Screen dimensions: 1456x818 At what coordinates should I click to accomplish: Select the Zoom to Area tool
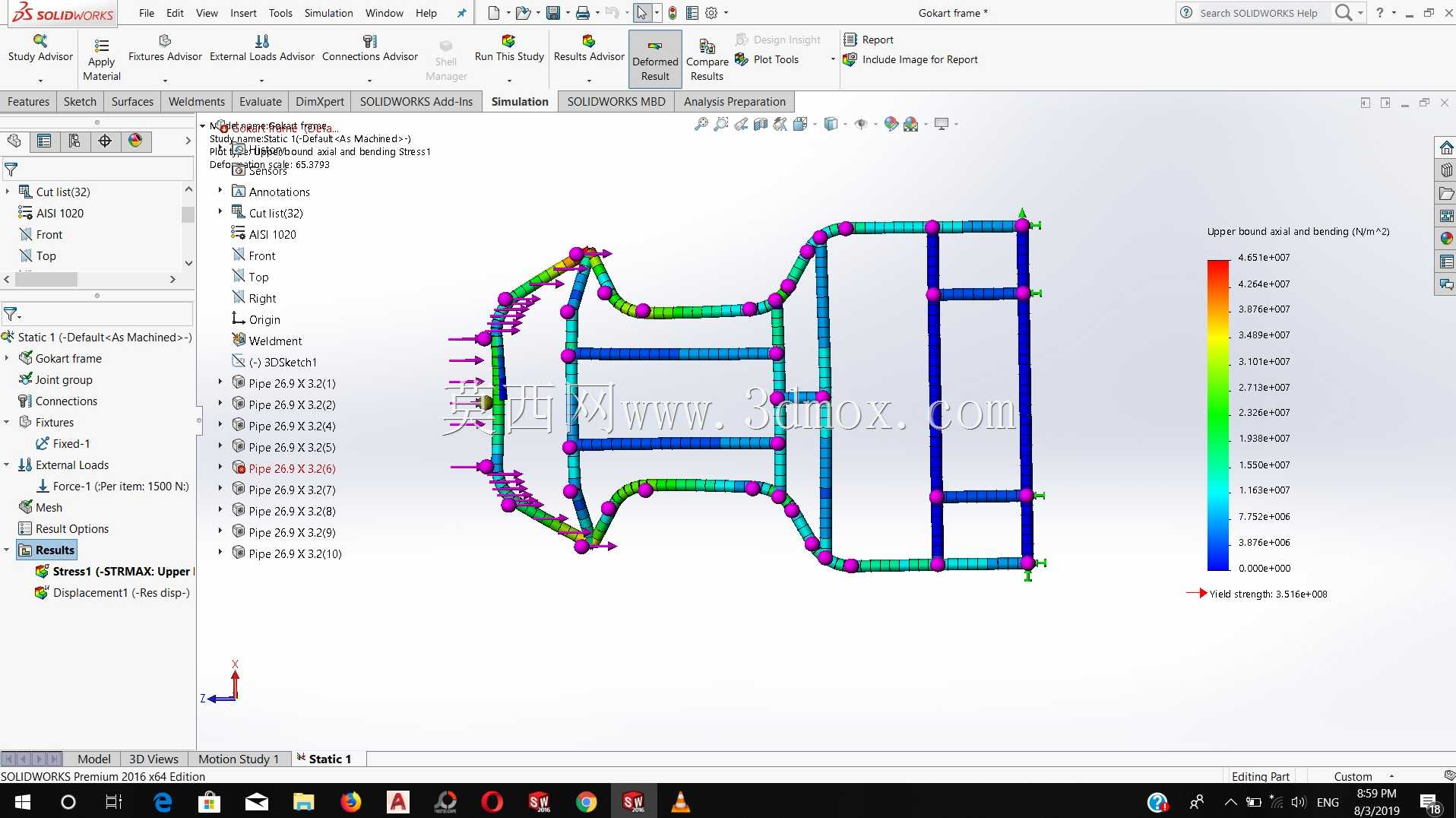pos(721,124)
